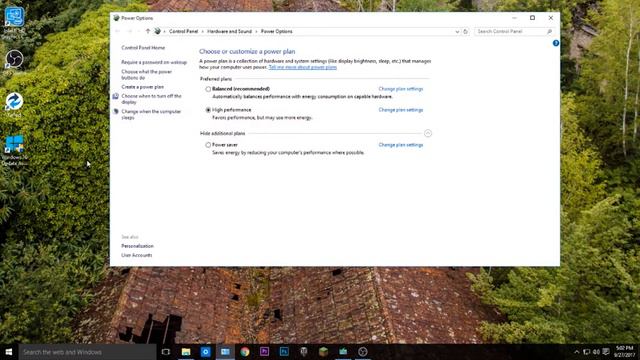Select the blue arrows desktop shortcut
The height and width of the screenshot is (360, 640).
[x=14, y=104]
